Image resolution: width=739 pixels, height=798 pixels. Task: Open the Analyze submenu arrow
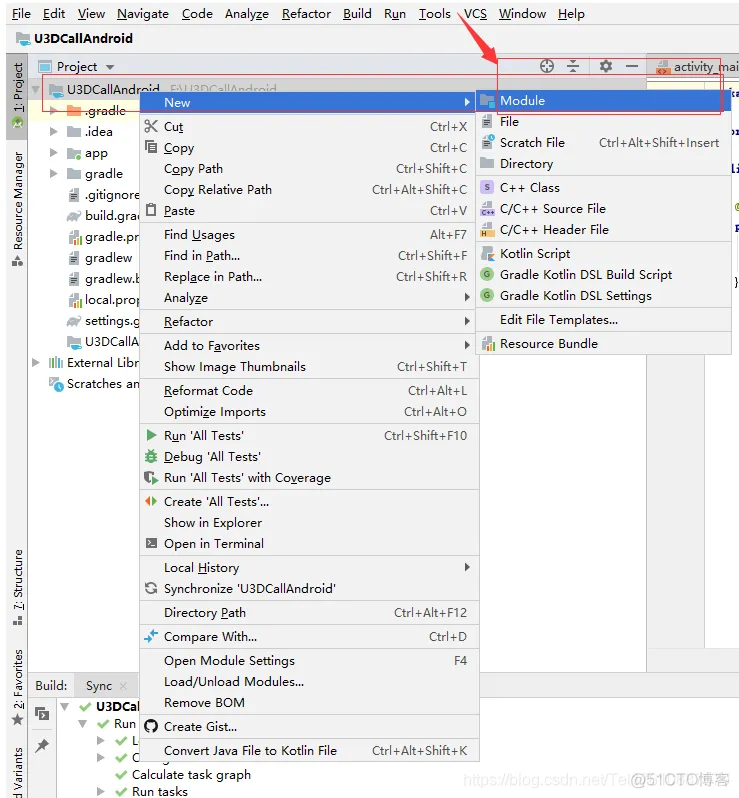(x=467, y=297)
